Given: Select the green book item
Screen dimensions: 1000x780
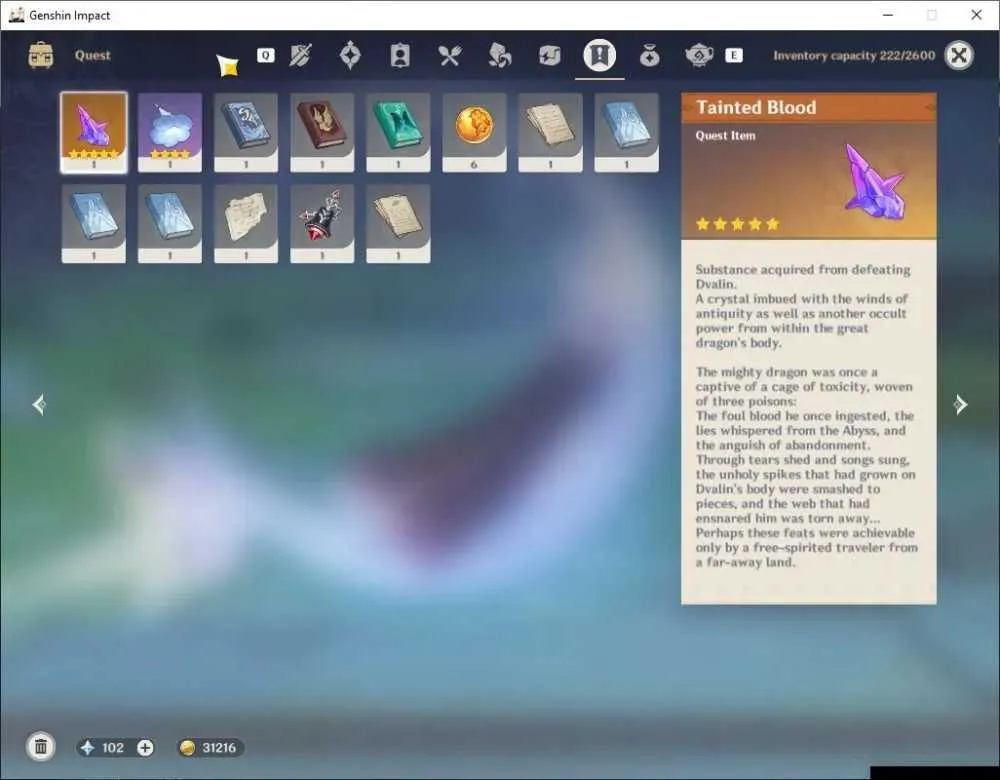Looking at the screenshot, I should [x=398, y=133].
